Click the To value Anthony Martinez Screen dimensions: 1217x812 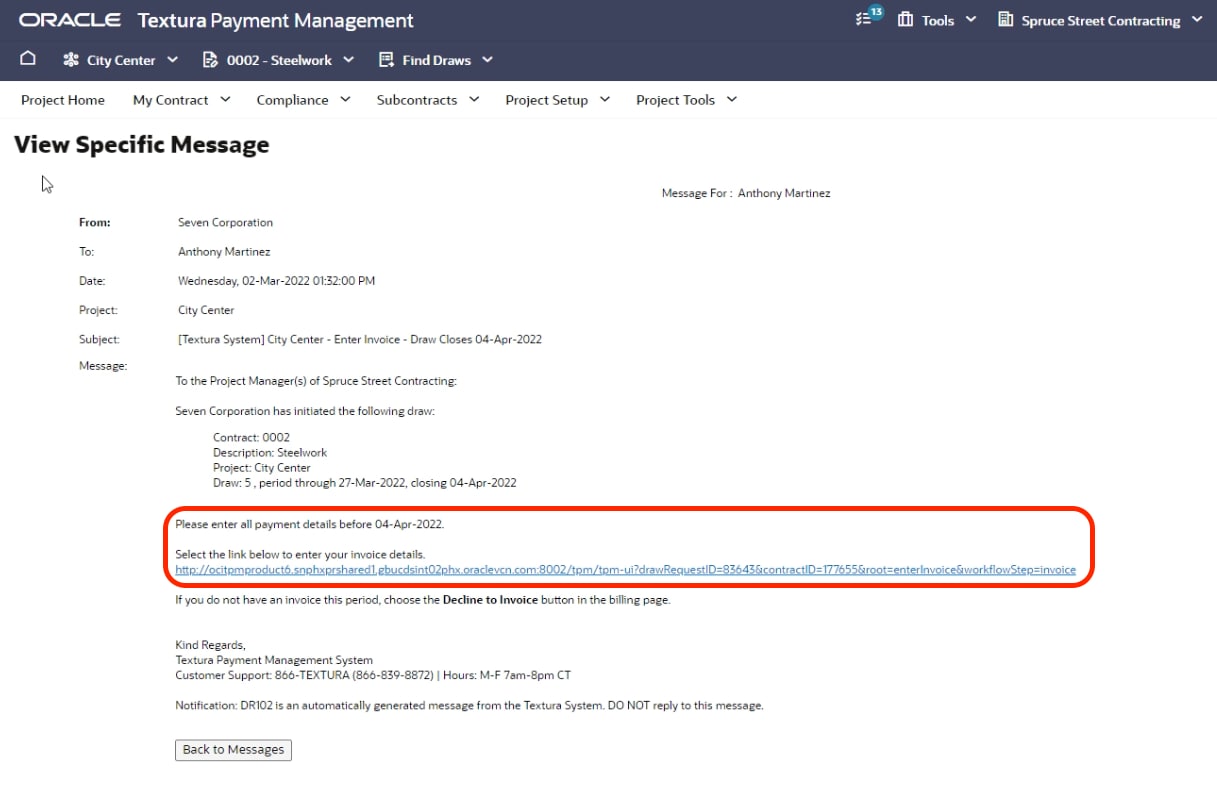(224, 252)
